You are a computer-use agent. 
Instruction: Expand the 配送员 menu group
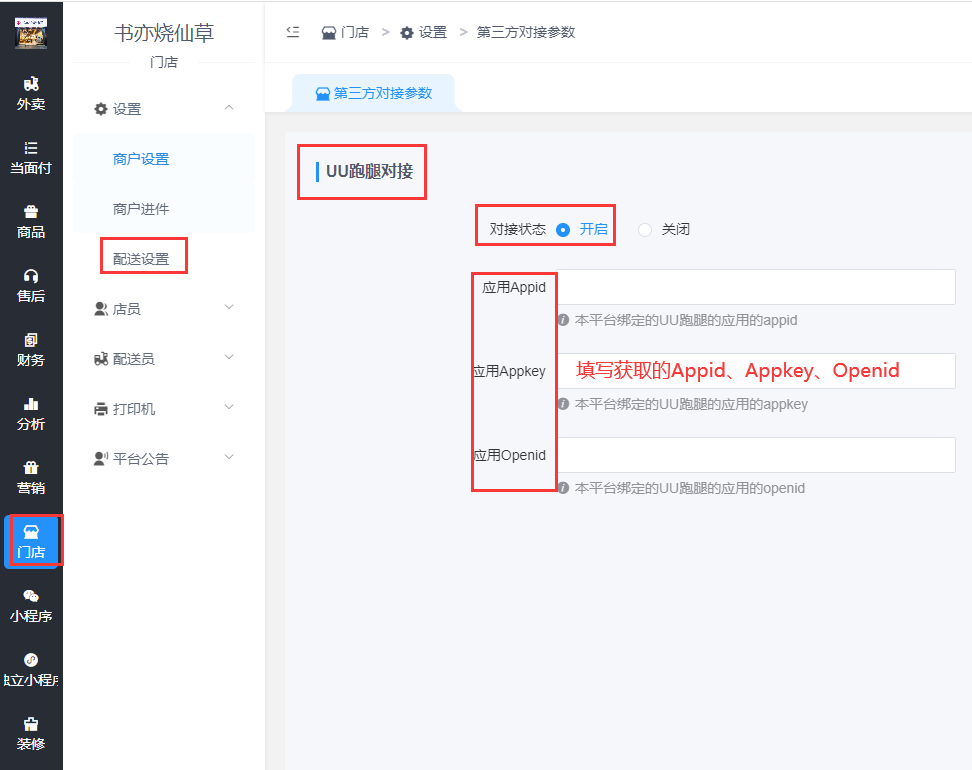pos(164,358)
